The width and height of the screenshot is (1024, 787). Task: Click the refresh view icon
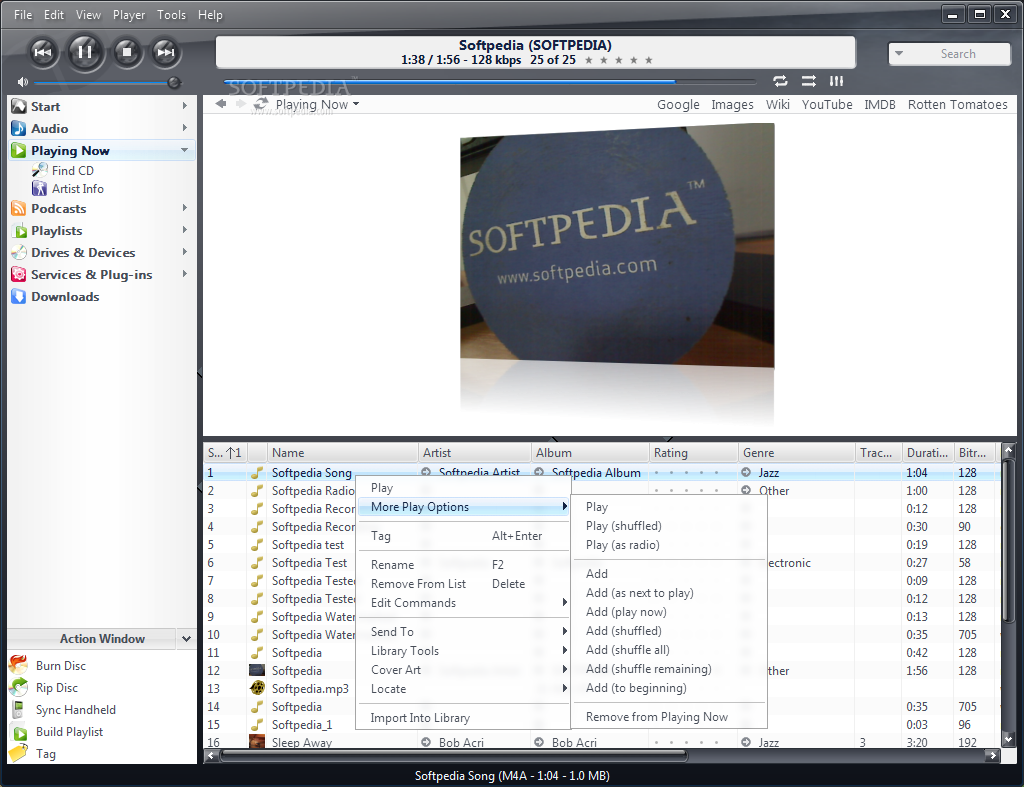coord(261,104)
